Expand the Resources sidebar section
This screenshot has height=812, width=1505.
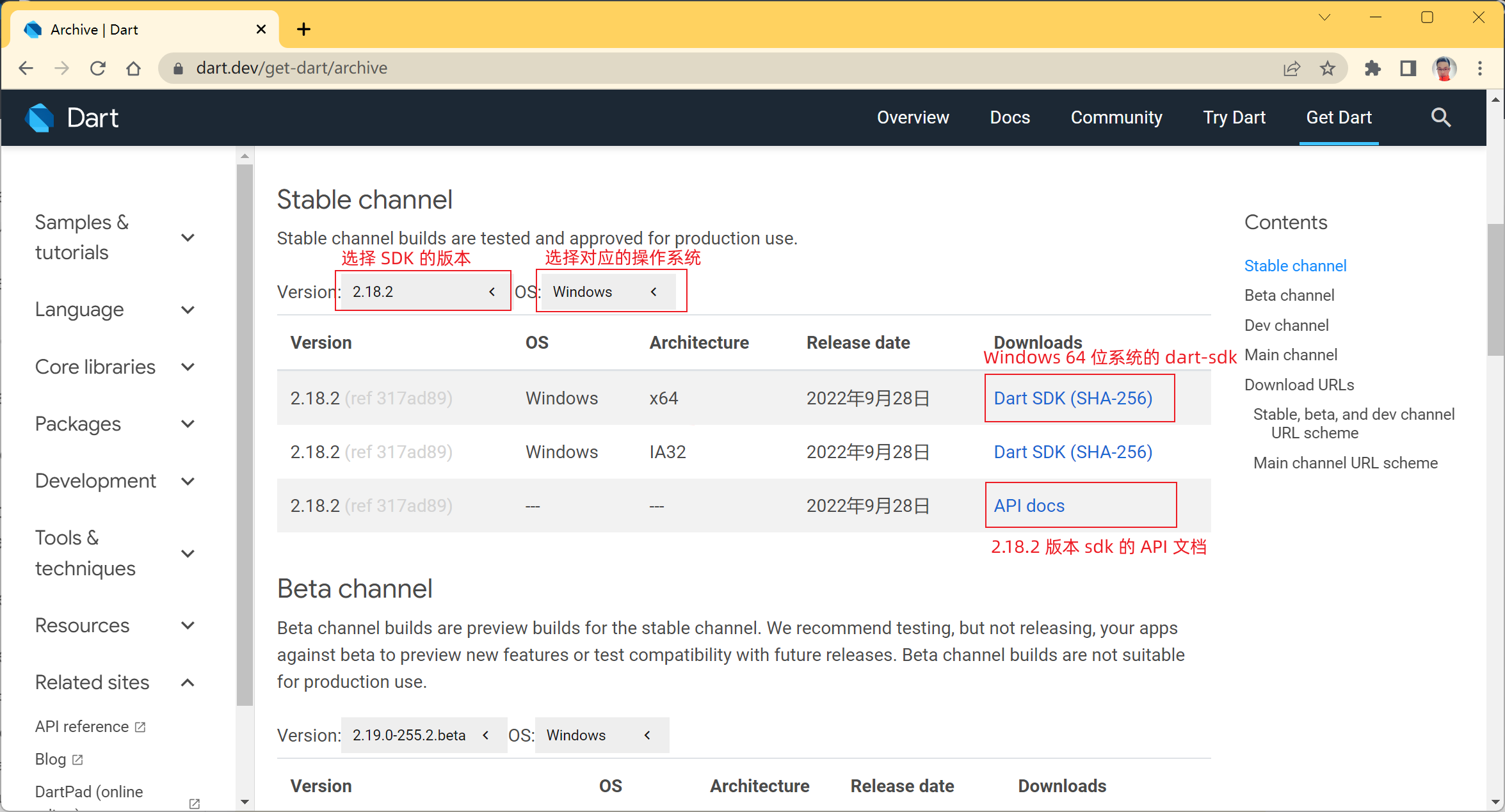click(x=188, y=625)
